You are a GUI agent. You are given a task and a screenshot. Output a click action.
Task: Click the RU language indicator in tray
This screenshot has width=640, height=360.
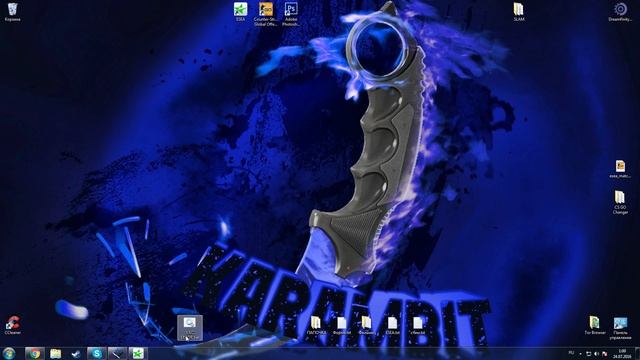(571, 353)
